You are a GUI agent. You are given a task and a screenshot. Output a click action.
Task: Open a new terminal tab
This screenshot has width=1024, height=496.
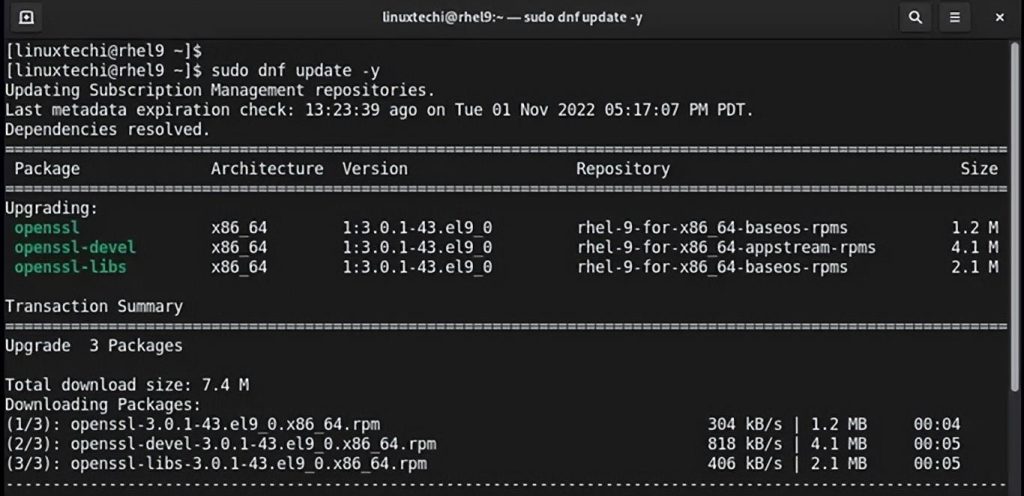pyautogui.click(x=27, y=18)
